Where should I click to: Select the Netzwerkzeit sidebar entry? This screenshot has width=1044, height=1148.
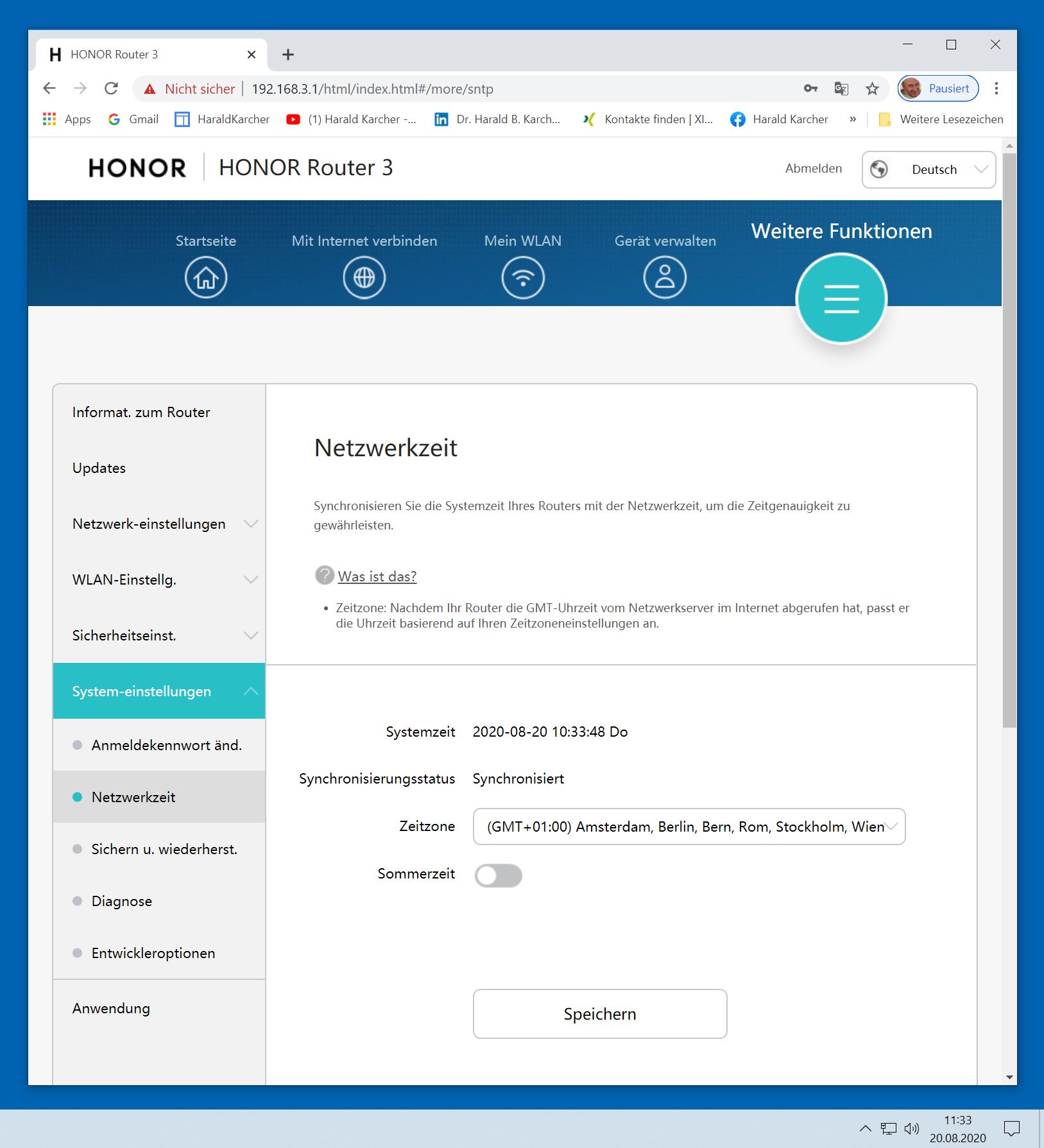(159, 797)
